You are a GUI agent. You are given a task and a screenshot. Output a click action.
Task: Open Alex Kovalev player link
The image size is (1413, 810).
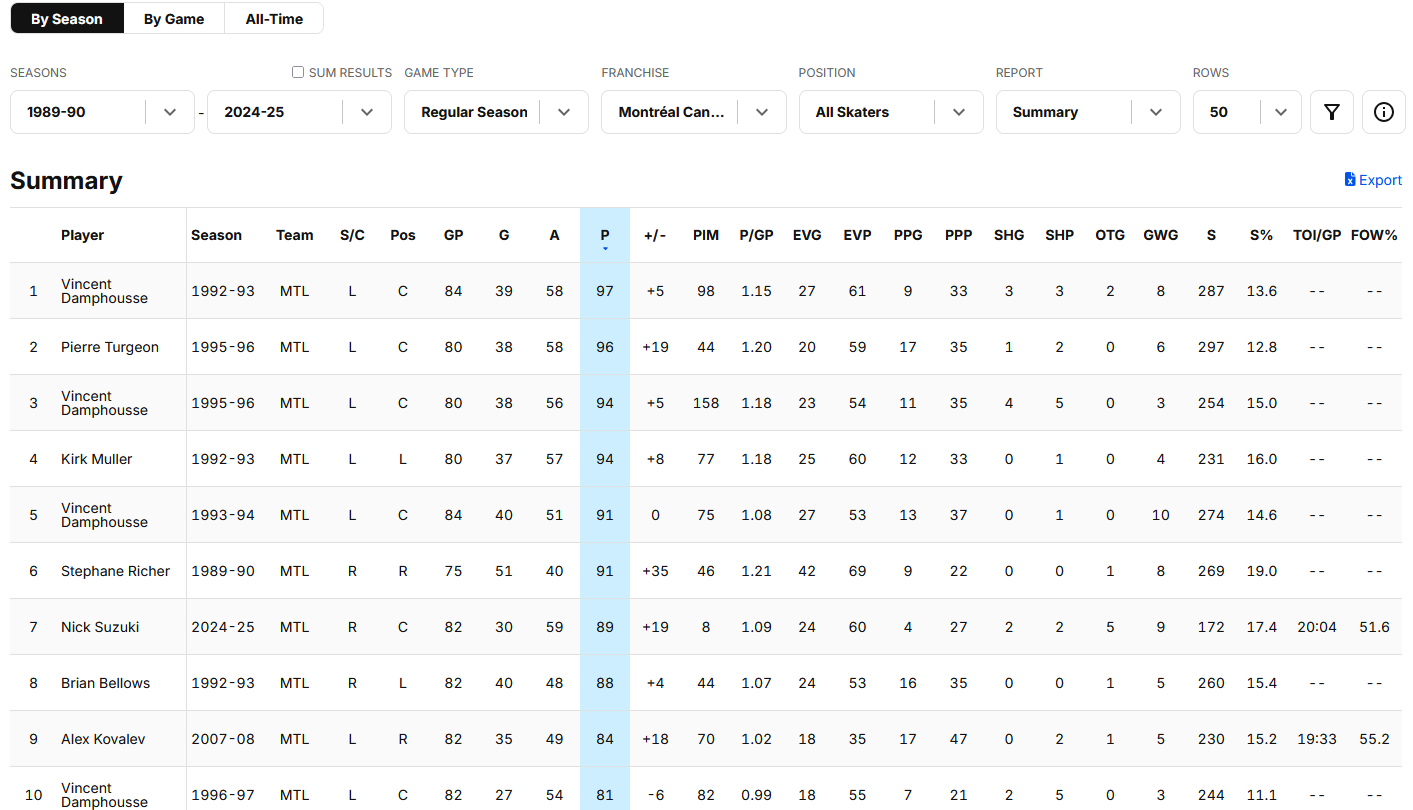coord(103,739)
